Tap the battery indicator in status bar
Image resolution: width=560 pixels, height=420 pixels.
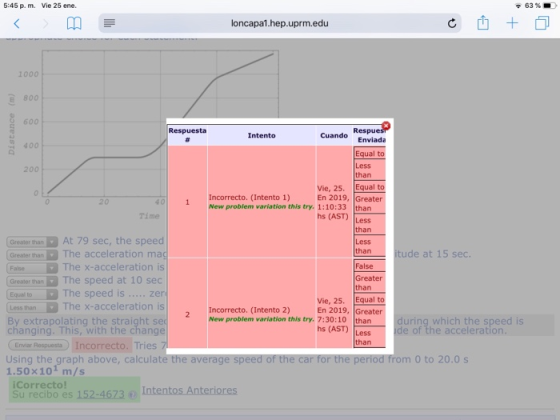coord(549,6)
